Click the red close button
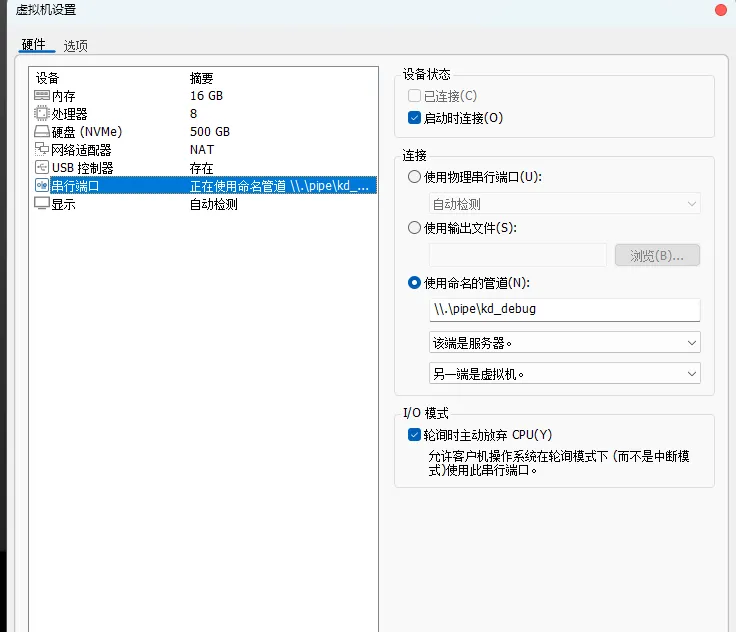This screenshot has width=736, height=632. pyautogui.click(x=721, y=10)
